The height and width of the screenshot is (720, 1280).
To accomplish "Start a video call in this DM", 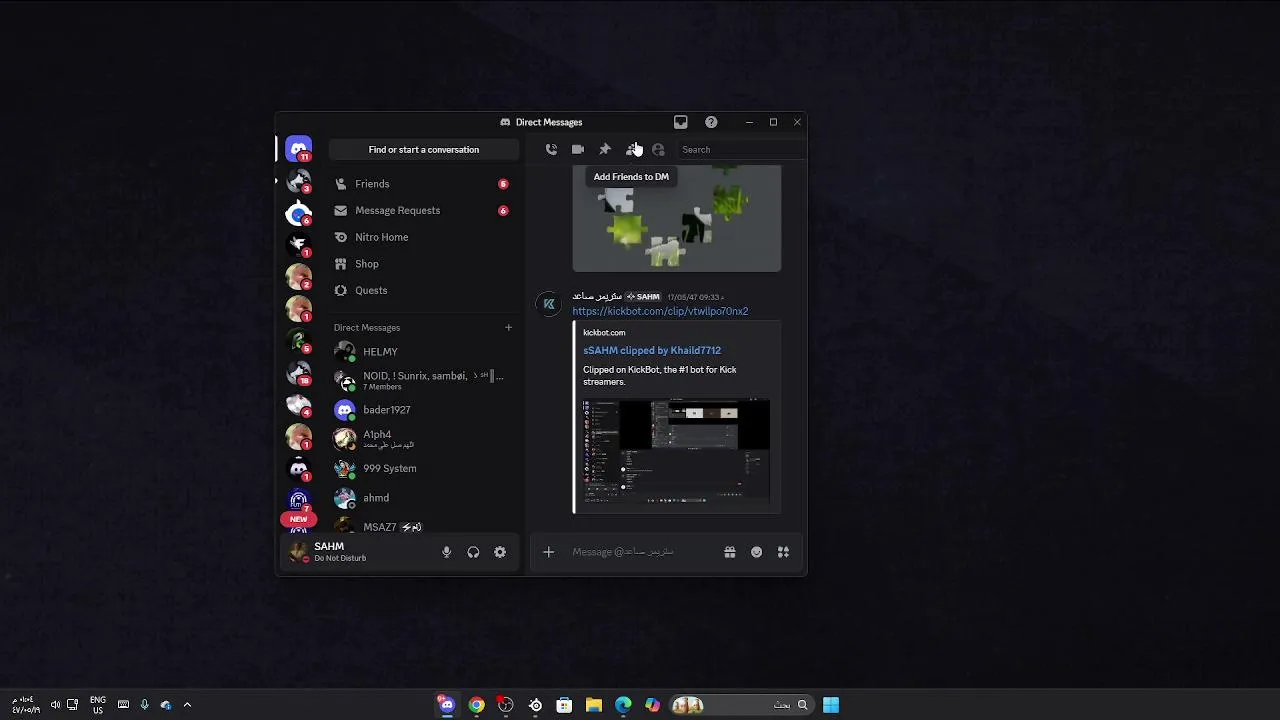I will click(578, 149).
